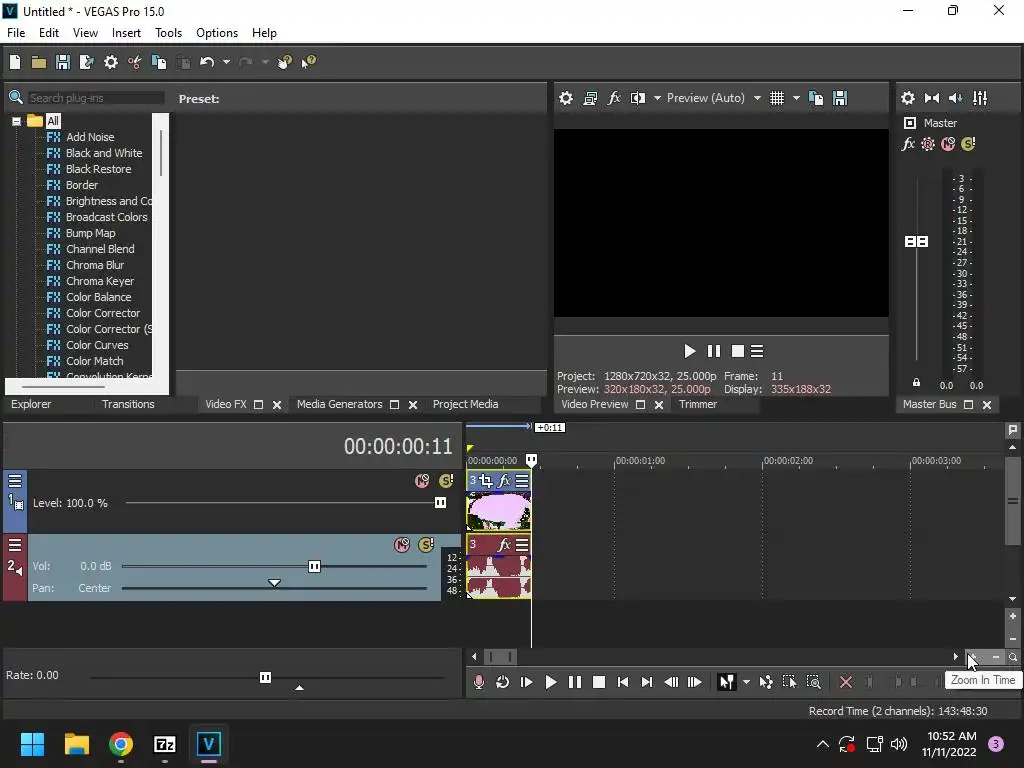Toggle preview overlays grid icon
Screen dimensions: 1024x768
point(776,98)
